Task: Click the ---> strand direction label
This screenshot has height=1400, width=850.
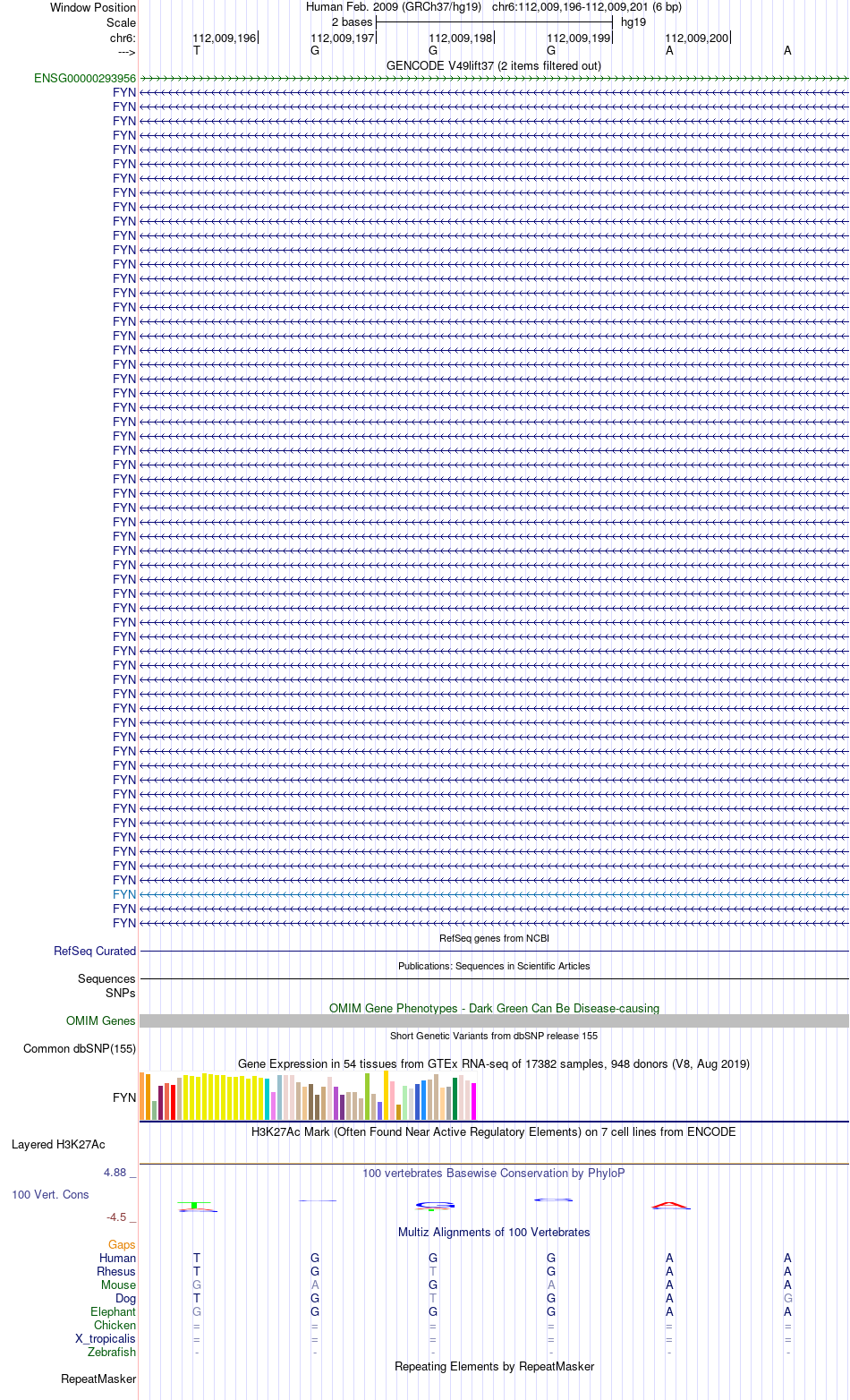Action: (x=126, y=52)
